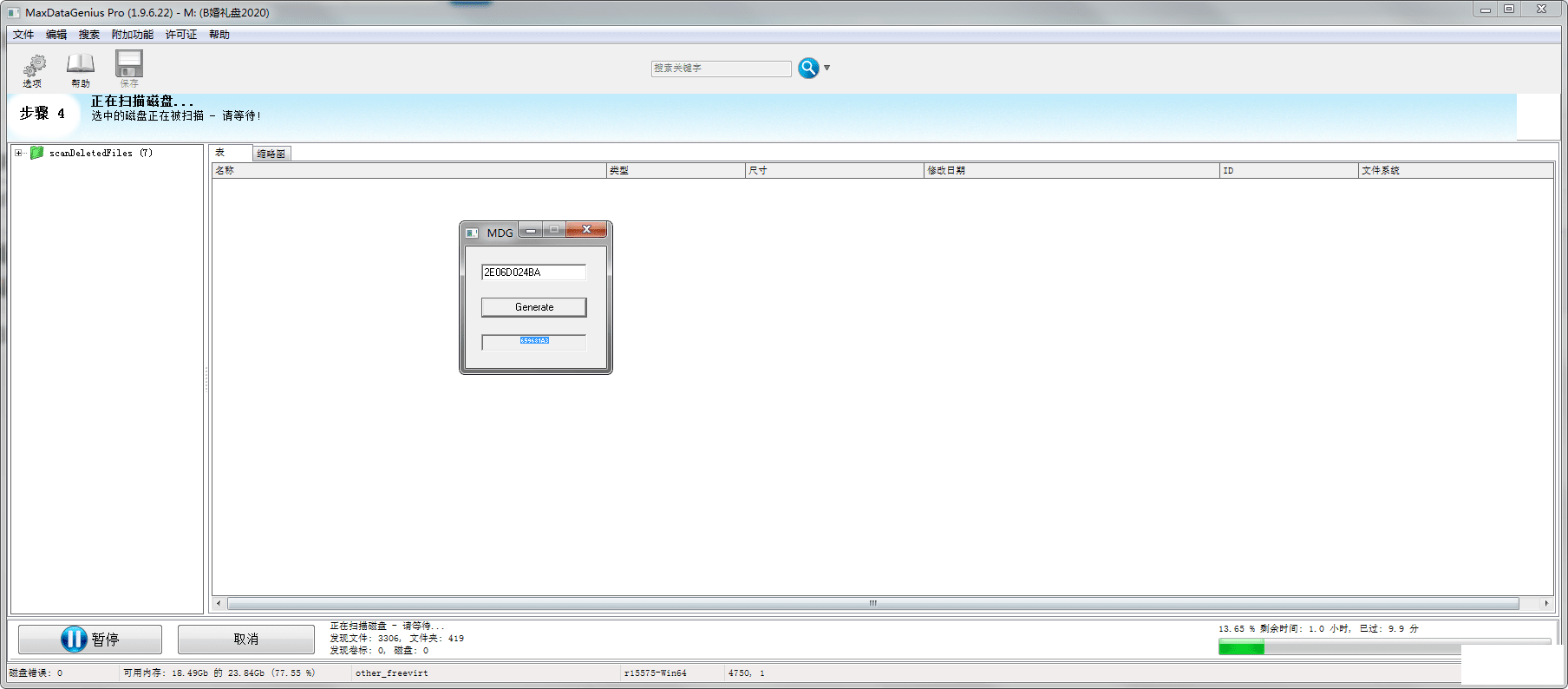The width and height of the screenshot is (1568, 689).
Task: Click the green scan progress bar
Action: click(1241, 647)
